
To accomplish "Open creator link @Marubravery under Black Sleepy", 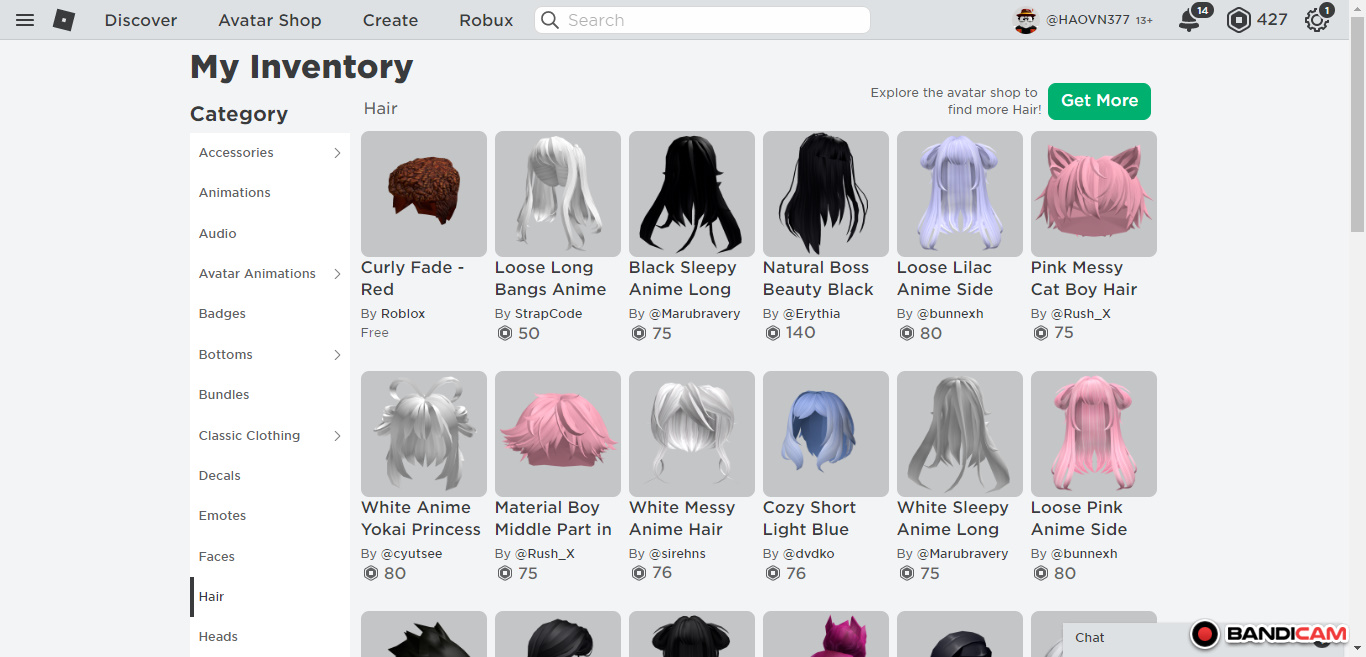I will pos(694,314).
